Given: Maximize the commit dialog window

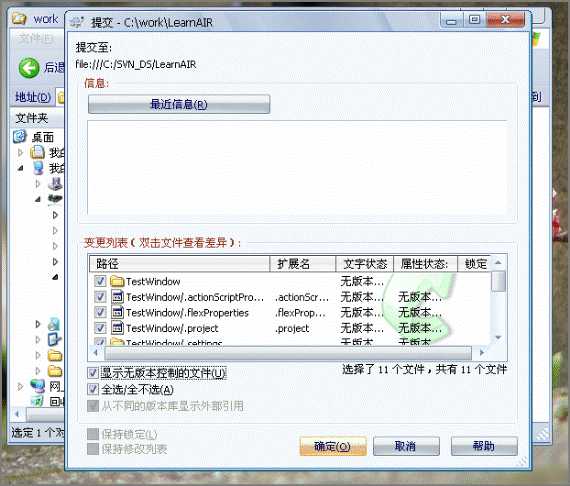Looking at the screenshot, I should click(474, 20).
